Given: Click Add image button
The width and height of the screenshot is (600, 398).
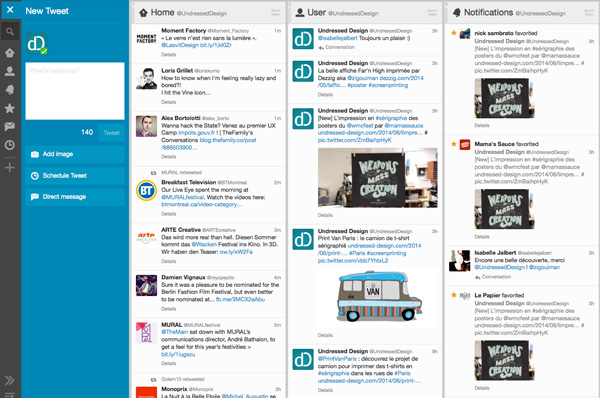Looking at the screenshot, I should [75, 154].
